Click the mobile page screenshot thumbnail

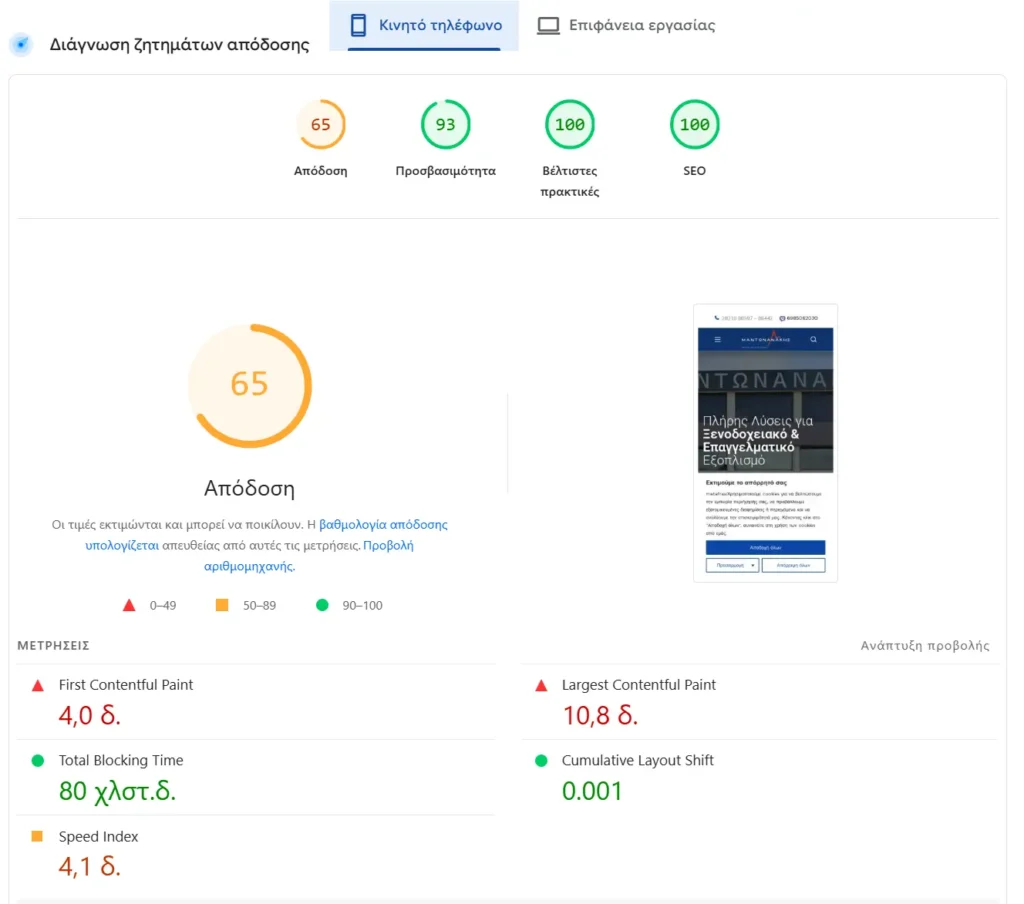765,443
